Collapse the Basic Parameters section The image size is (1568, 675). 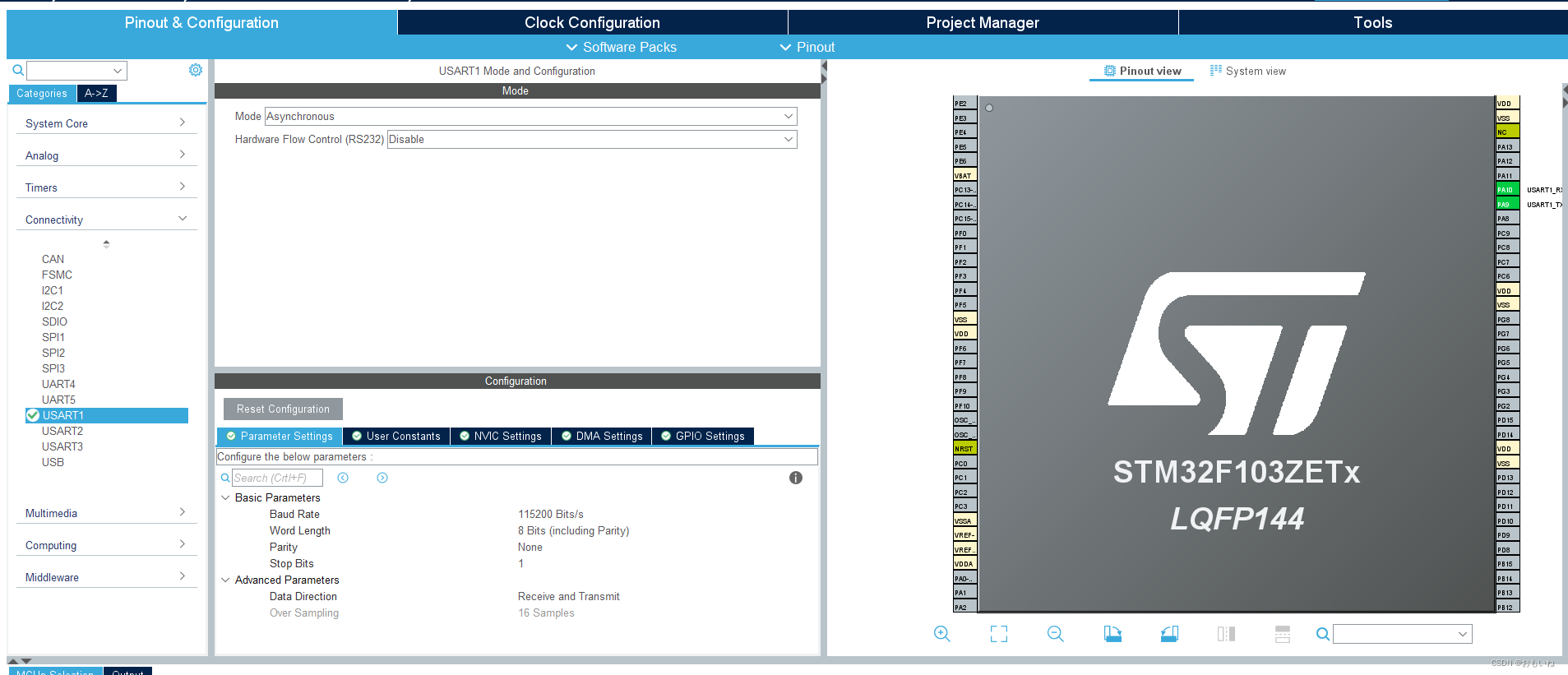point(225,497)
